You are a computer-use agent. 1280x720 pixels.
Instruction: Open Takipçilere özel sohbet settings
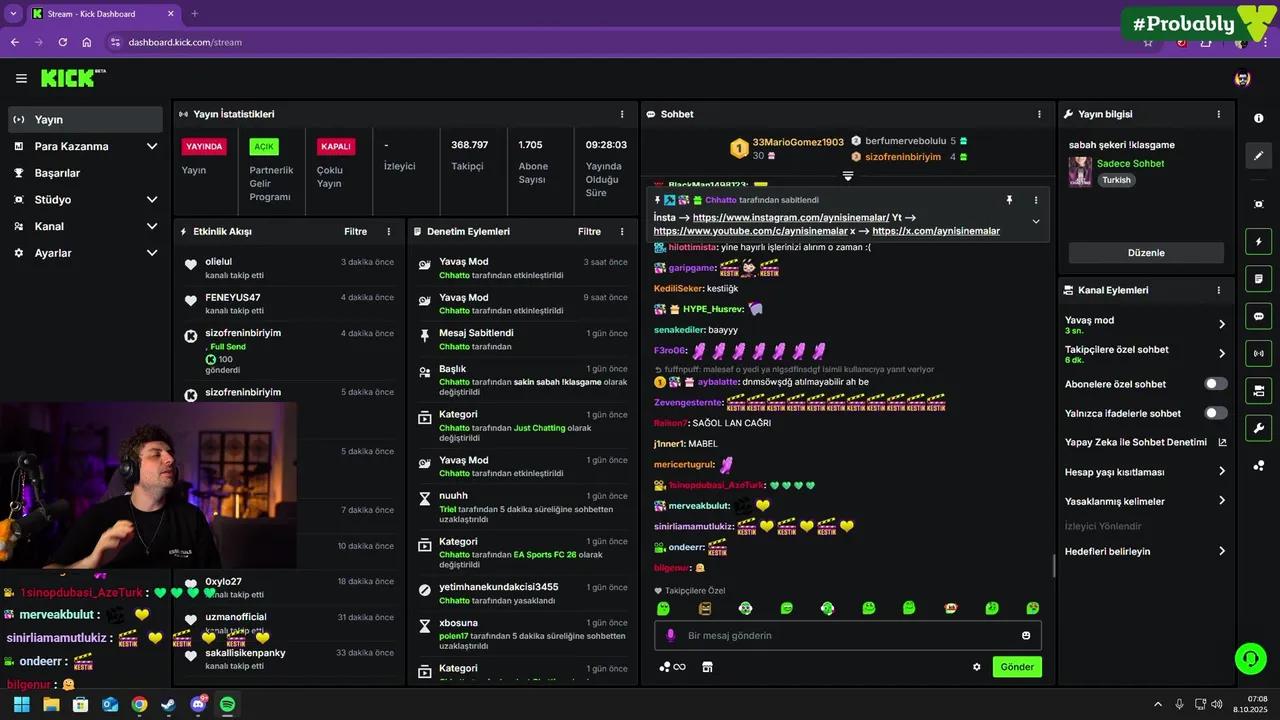[x=1145, y=354]
